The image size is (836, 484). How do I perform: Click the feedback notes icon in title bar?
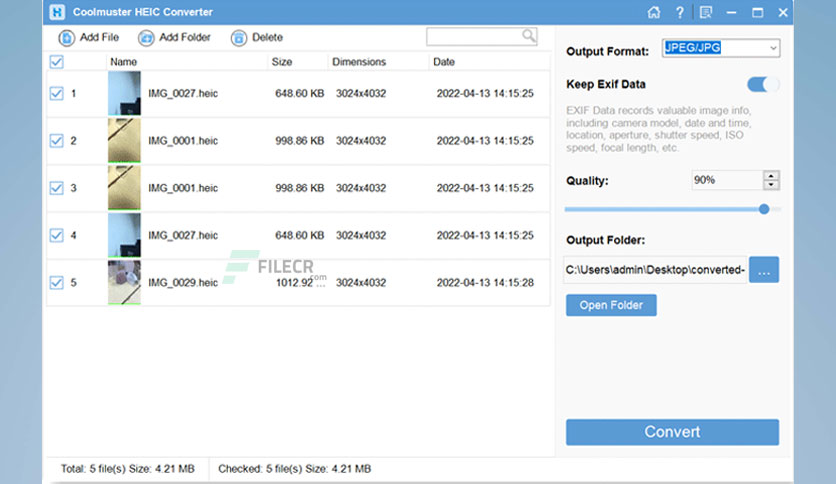706,12
